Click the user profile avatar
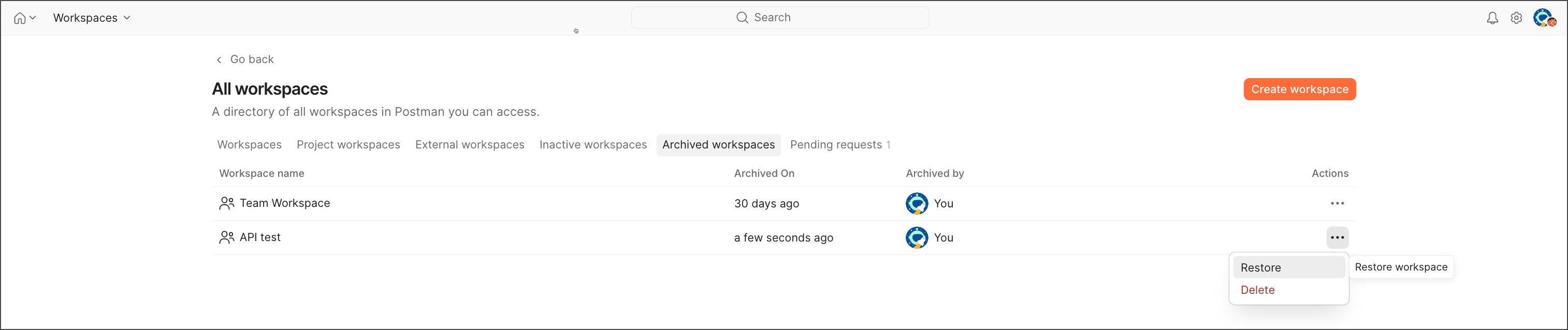Screen dimensions: 1568x330 (1543, 18)
